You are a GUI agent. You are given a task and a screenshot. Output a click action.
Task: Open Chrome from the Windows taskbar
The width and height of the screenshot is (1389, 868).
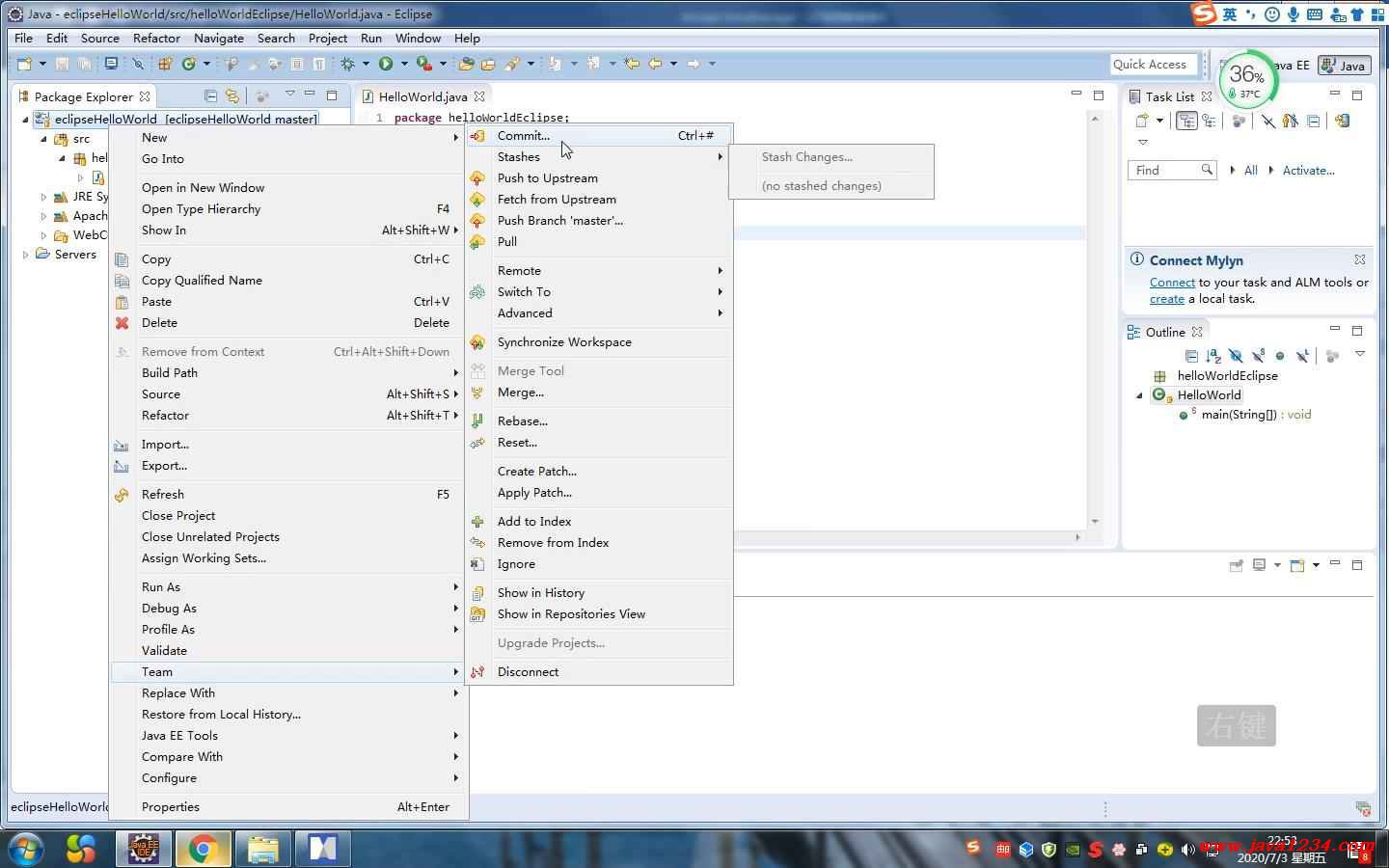(x=203, y=848)
